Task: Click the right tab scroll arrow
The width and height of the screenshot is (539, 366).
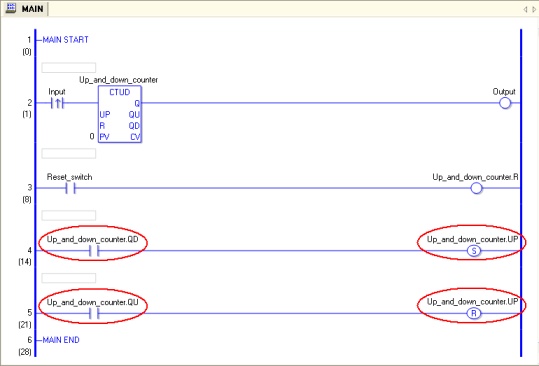Action: pyautogui.click(x=534, y=9)
